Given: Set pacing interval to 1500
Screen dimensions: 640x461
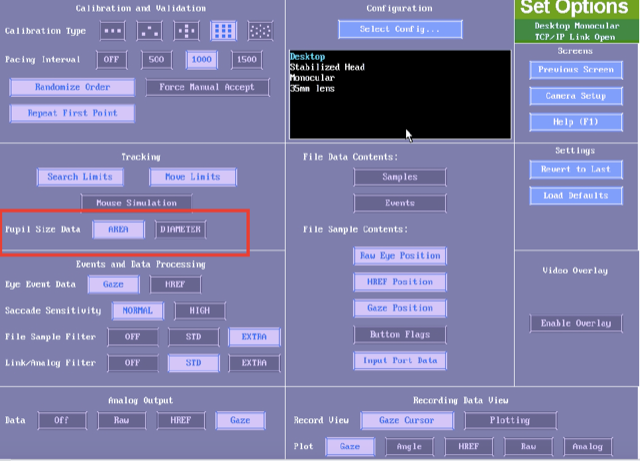Looking at the screenshot, I should pyautogui.click(x=247, y=60).
